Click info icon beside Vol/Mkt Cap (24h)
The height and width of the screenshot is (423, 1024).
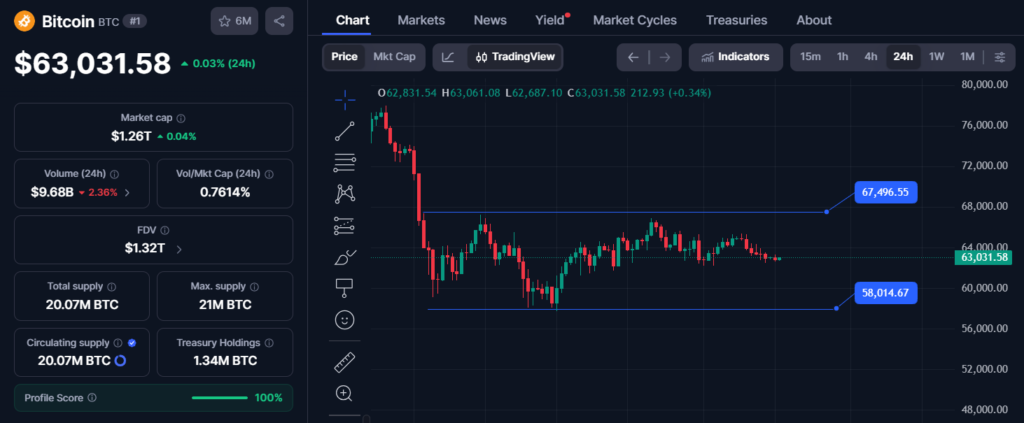coord(269,174)
